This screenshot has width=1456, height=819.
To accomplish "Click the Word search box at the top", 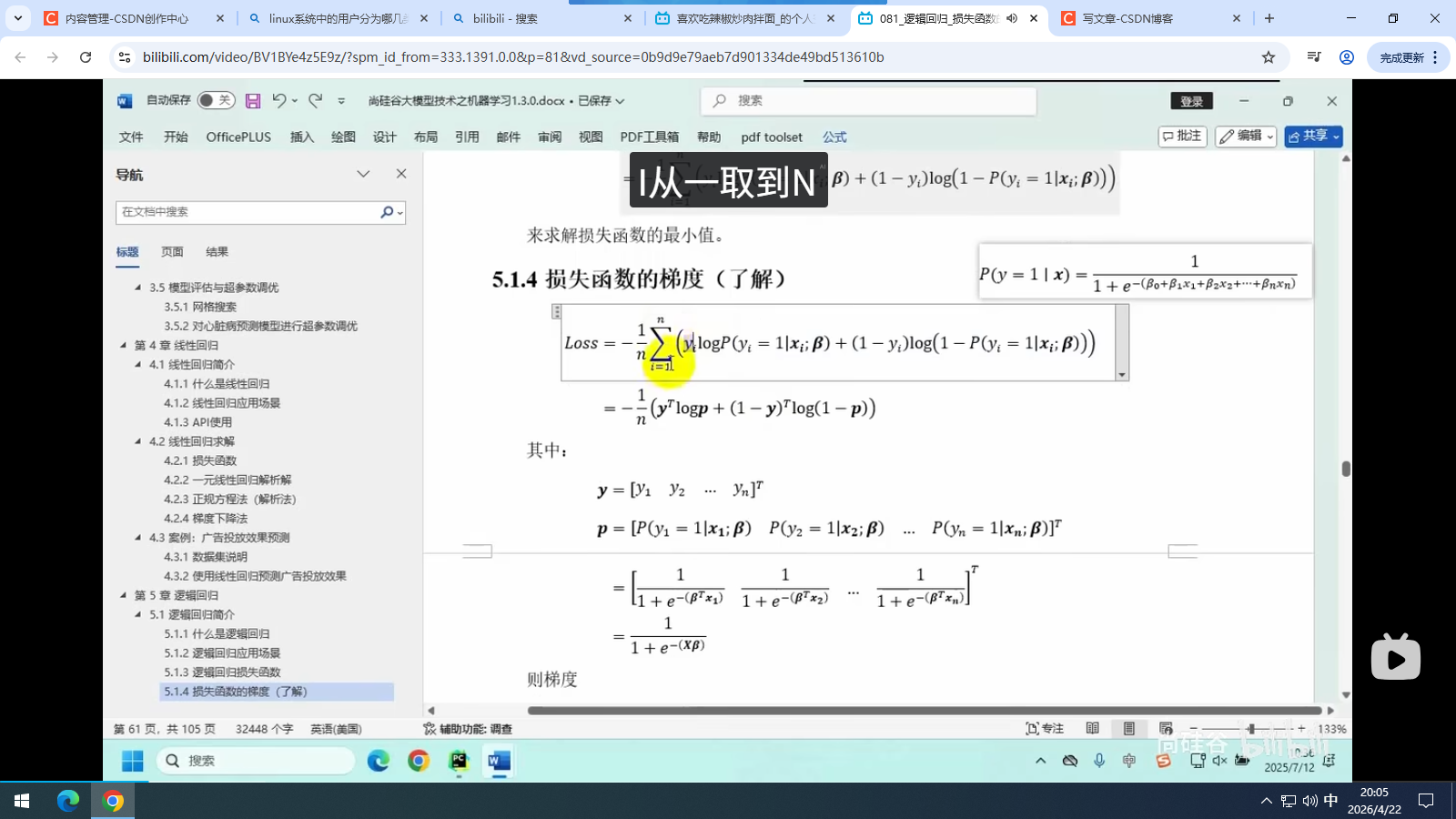I will [868, 101].
